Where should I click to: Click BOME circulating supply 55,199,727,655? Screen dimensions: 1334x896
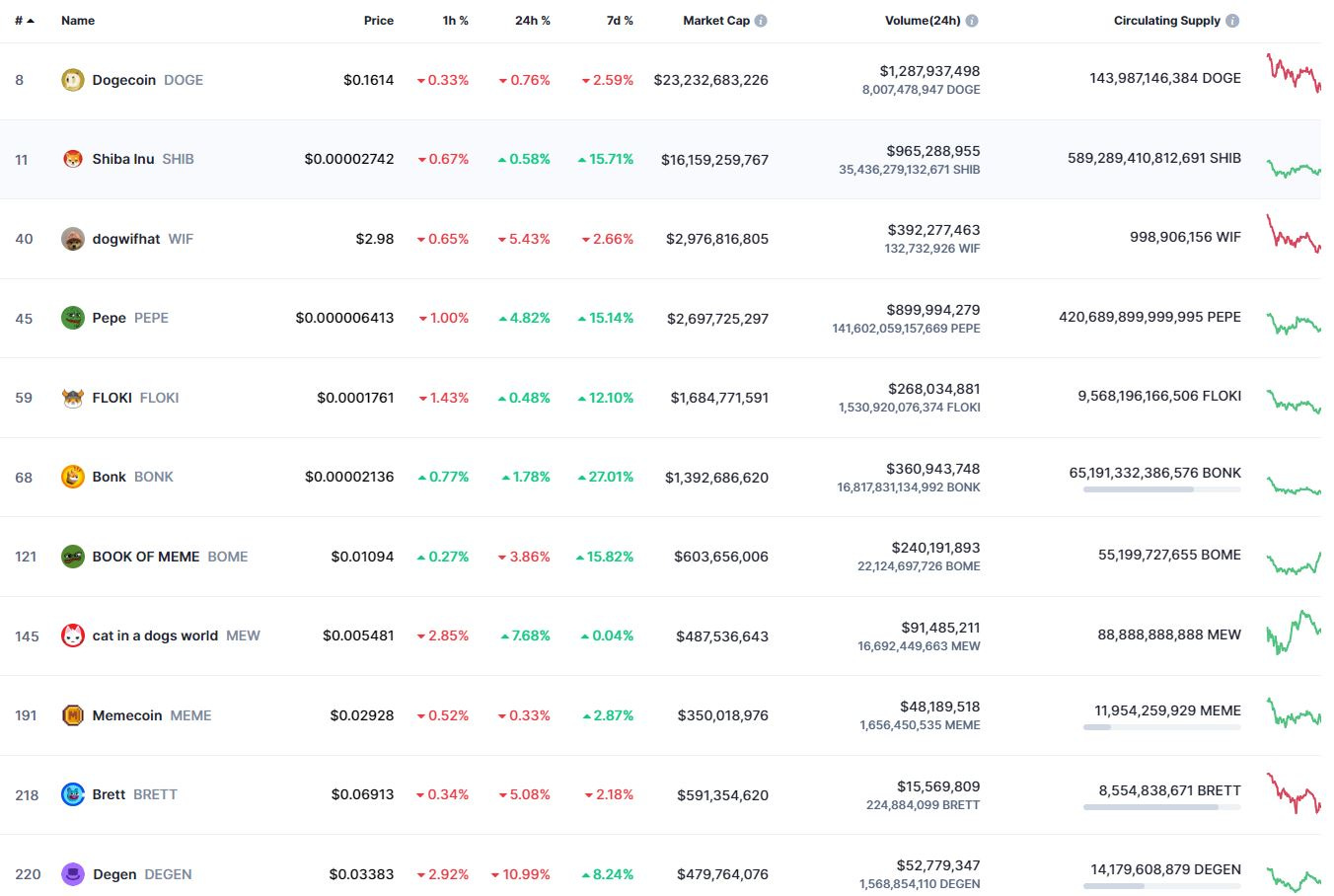point(1170,556)
